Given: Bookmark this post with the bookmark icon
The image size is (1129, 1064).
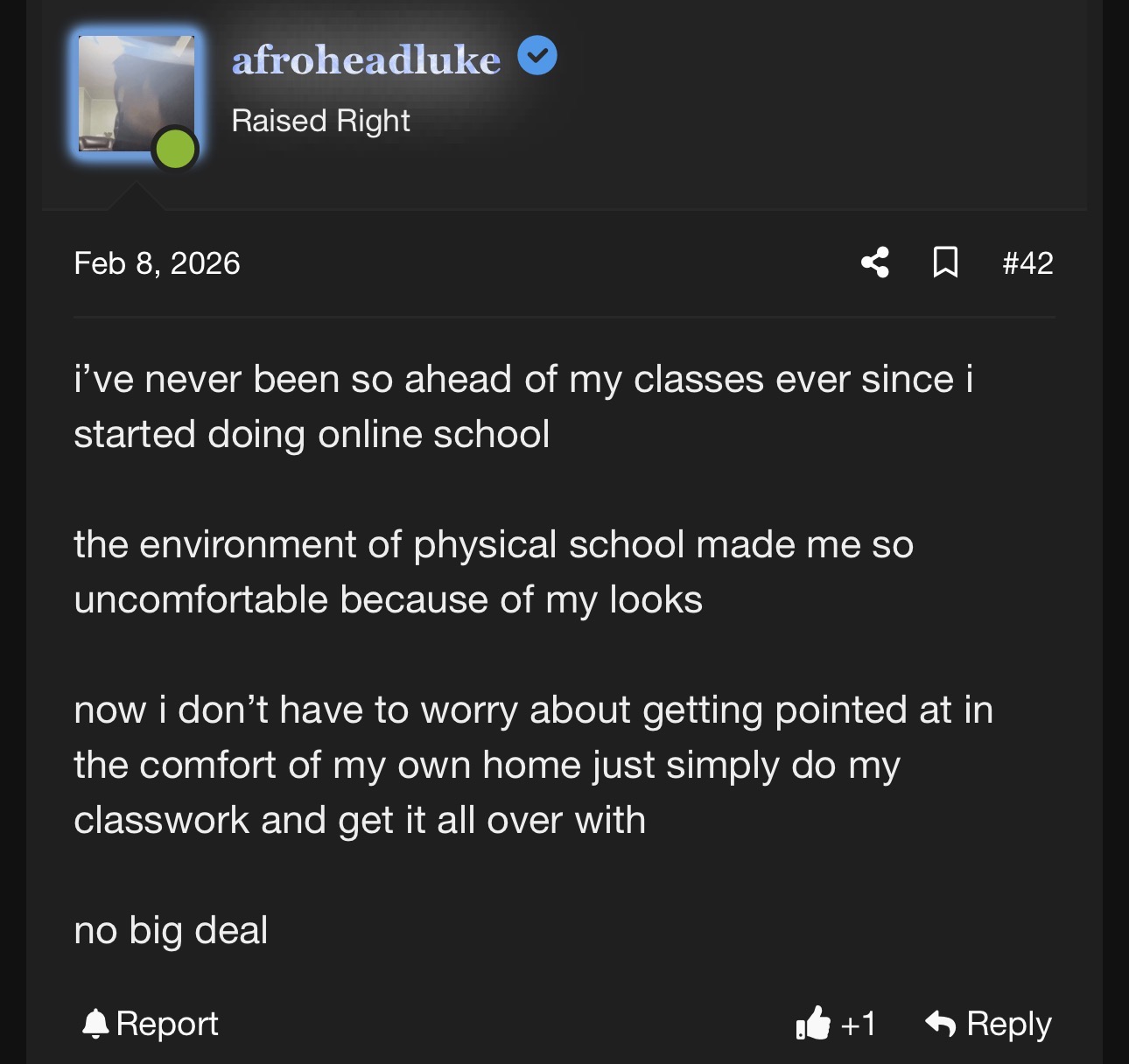Looking at the screenshot, I should point(945,262).
